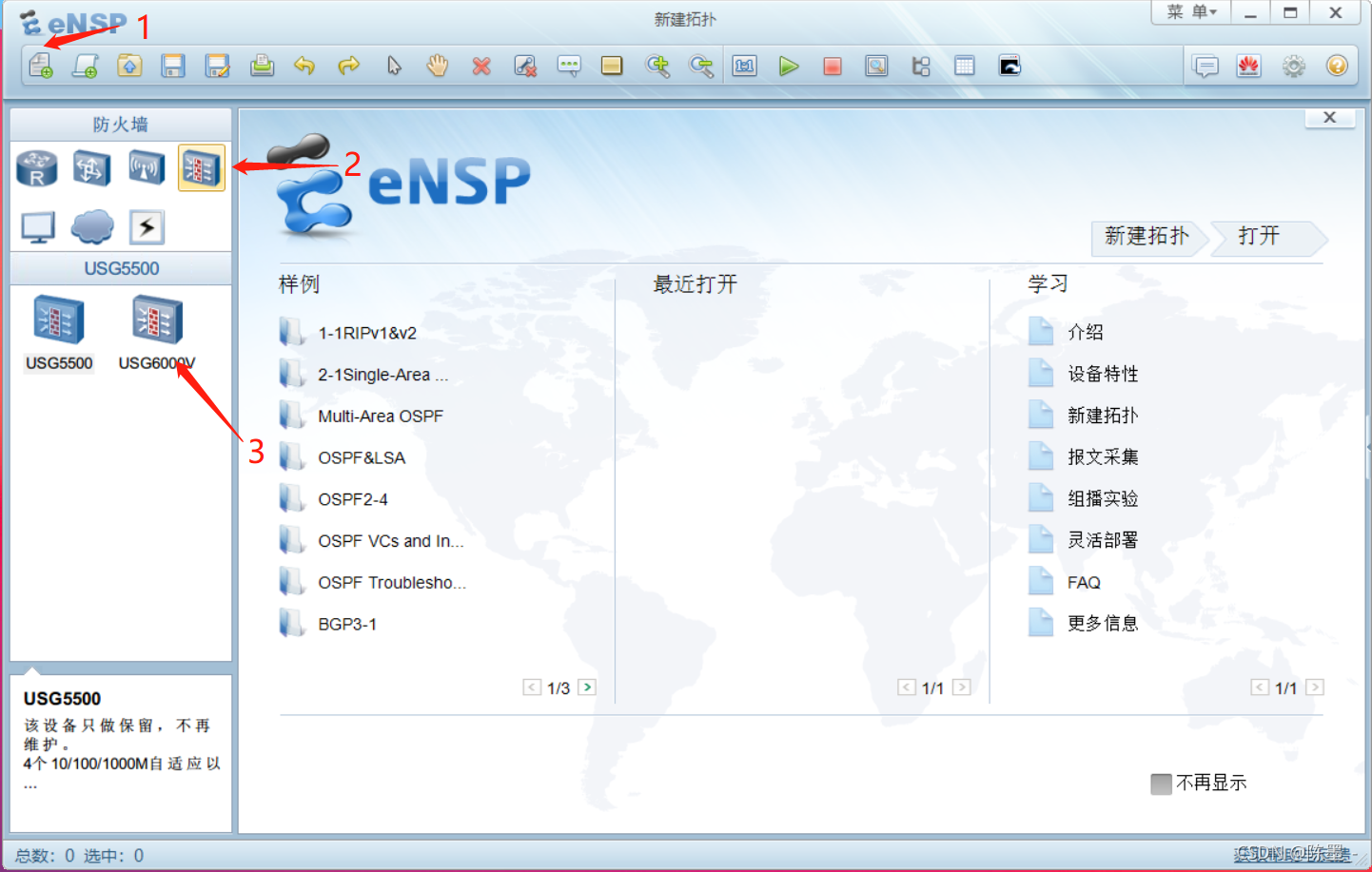
Task: Check the 不再显示 checkbox
Action: pyautogui.click(x=1161, y=784)
